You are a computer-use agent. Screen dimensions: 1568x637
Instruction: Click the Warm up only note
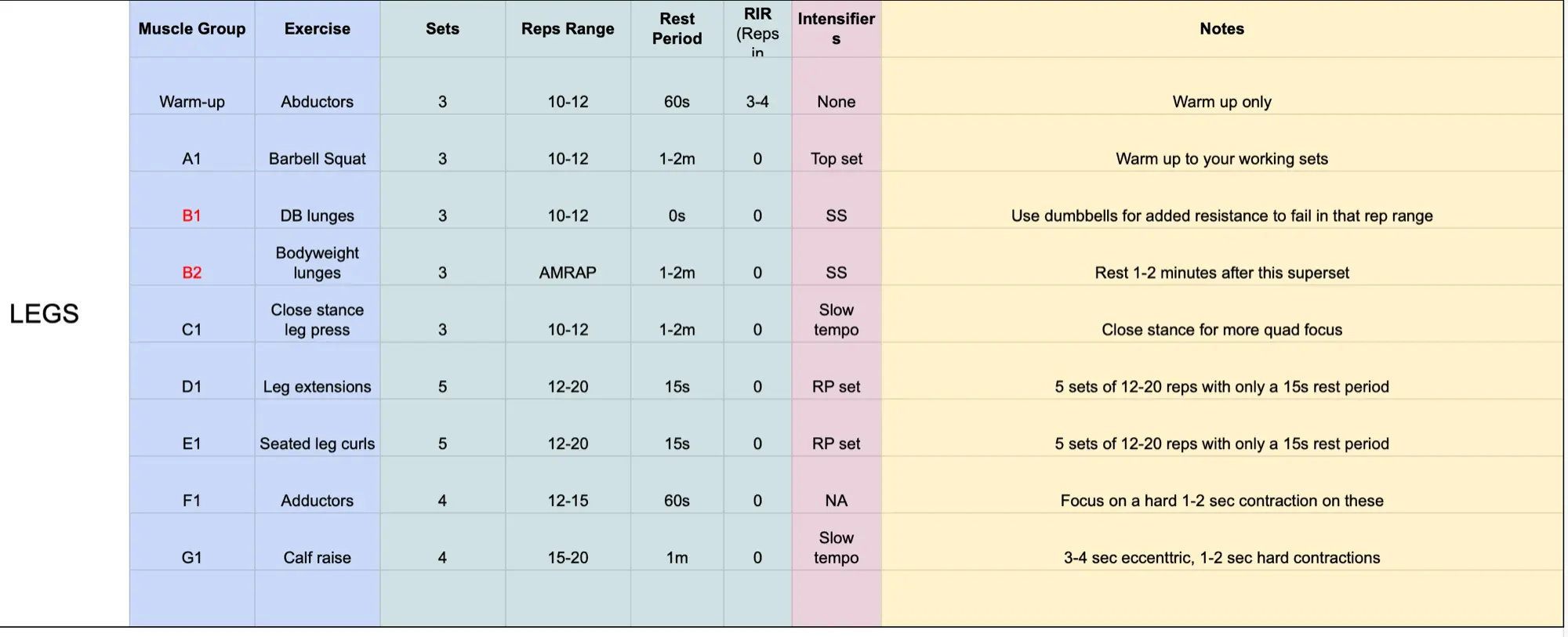1221,102
